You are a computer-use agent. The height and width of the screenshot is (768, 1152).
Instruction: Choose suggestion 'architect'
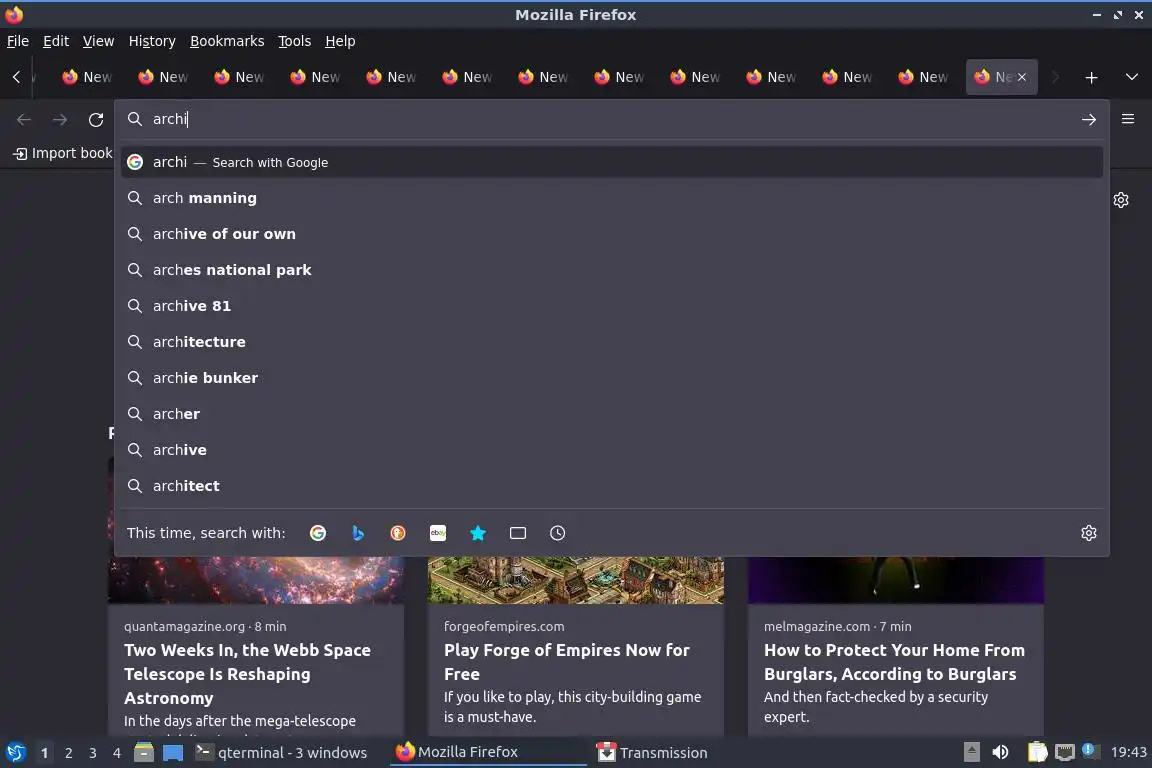point(611,486)
